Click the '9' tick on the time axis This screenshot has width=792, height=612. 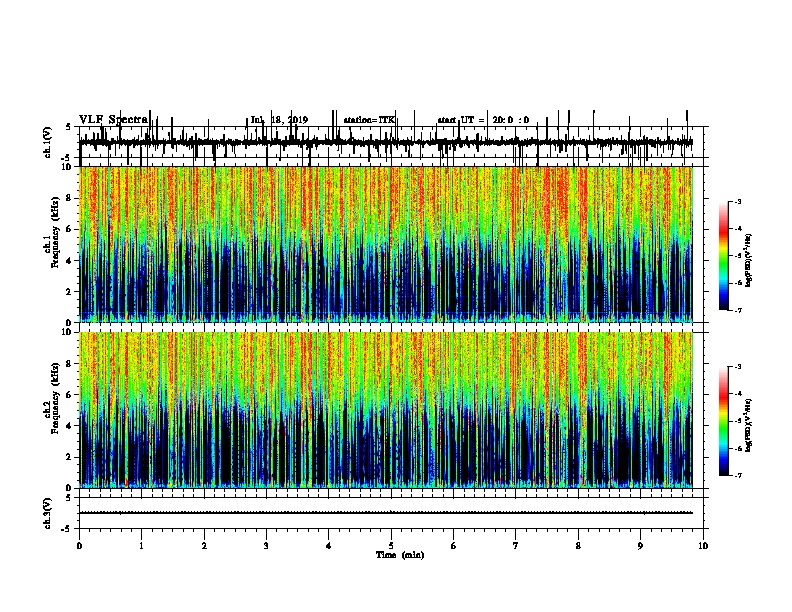(x=640, y=546)
